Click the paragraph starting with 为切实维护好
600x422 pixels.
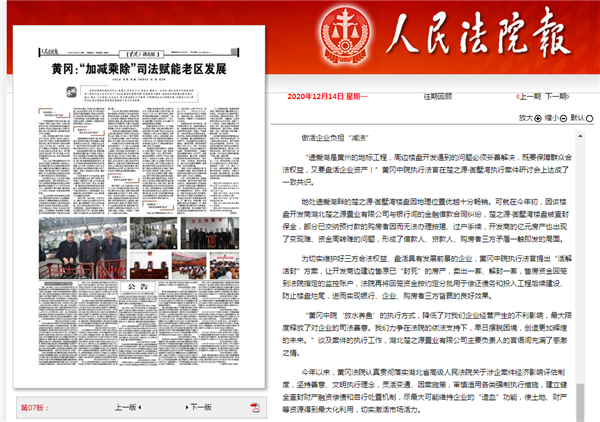click(427, 277)
